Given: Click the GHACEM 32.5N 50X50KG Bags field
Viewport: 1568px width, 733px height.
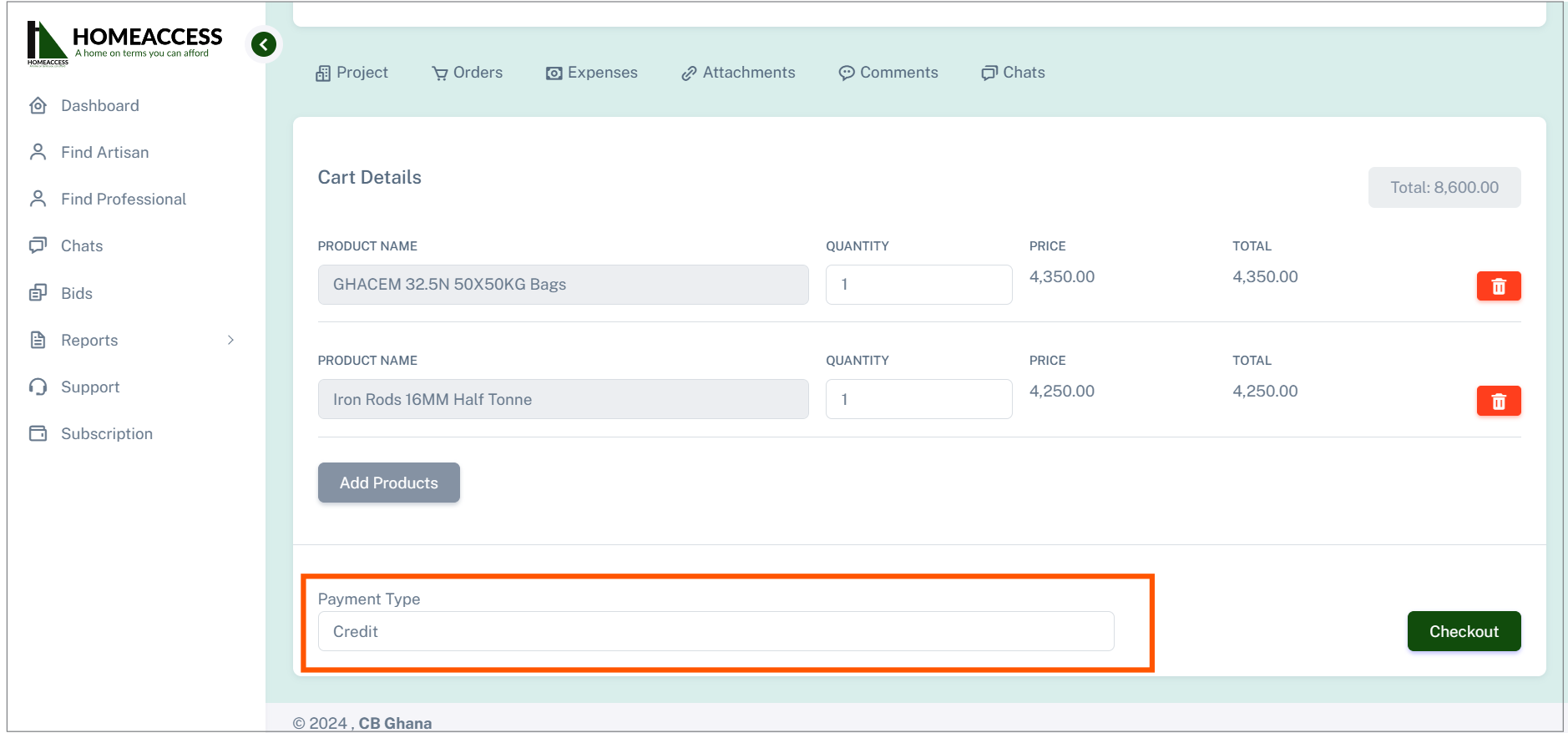Looking at the screenshot, I should pyautogui.click(x=563, y=285).
